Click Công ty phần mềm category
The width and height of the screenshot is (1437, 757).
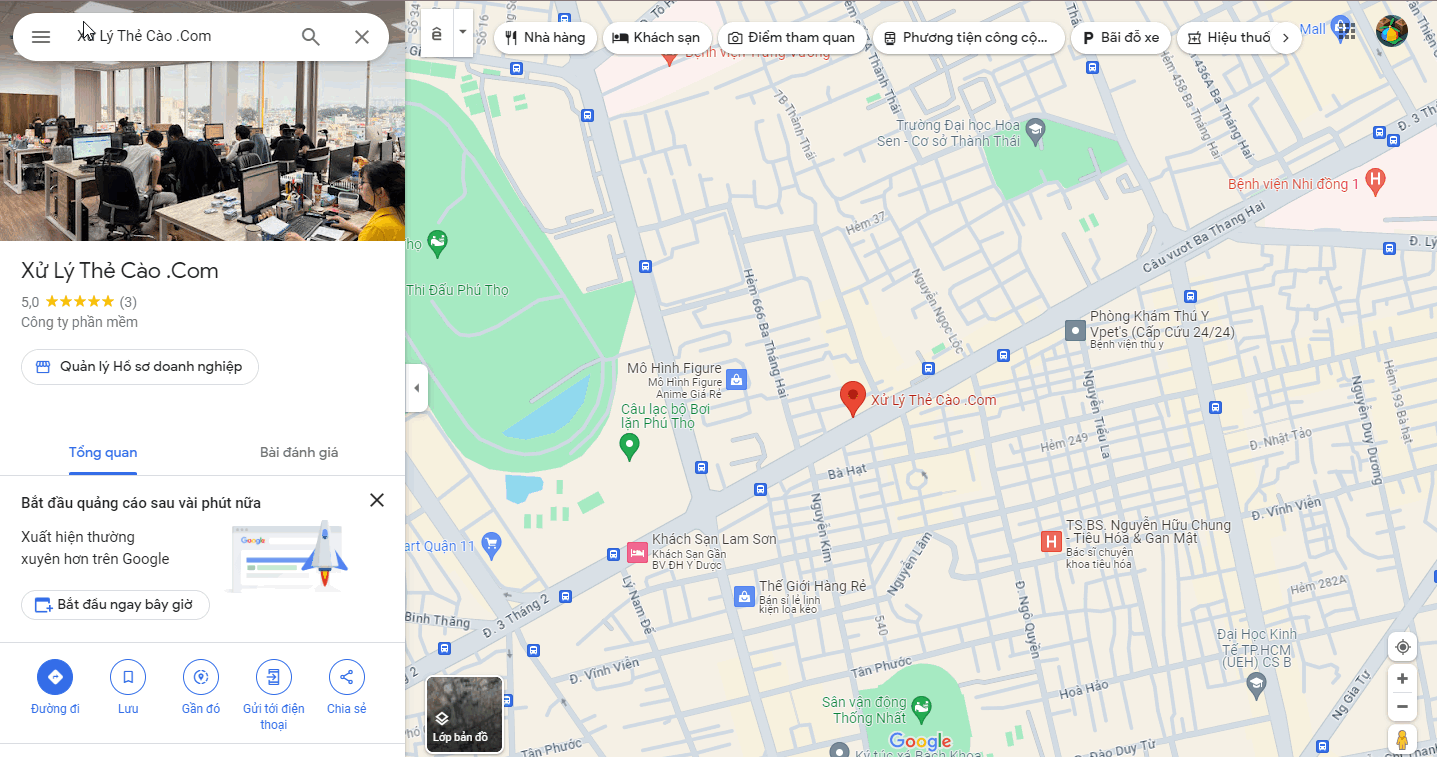point(79,322)
